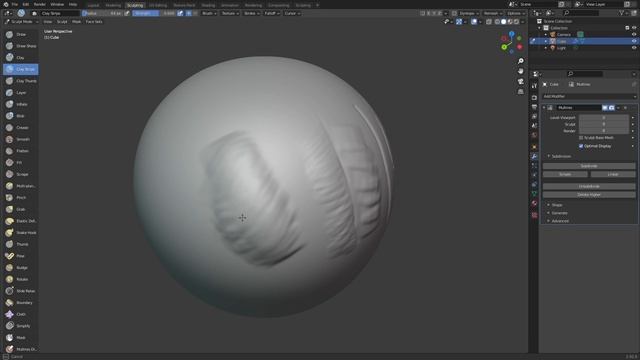This screenshot has width=640, height=360.
Task: Click the pan view hand icon
Action: (520, 71)
